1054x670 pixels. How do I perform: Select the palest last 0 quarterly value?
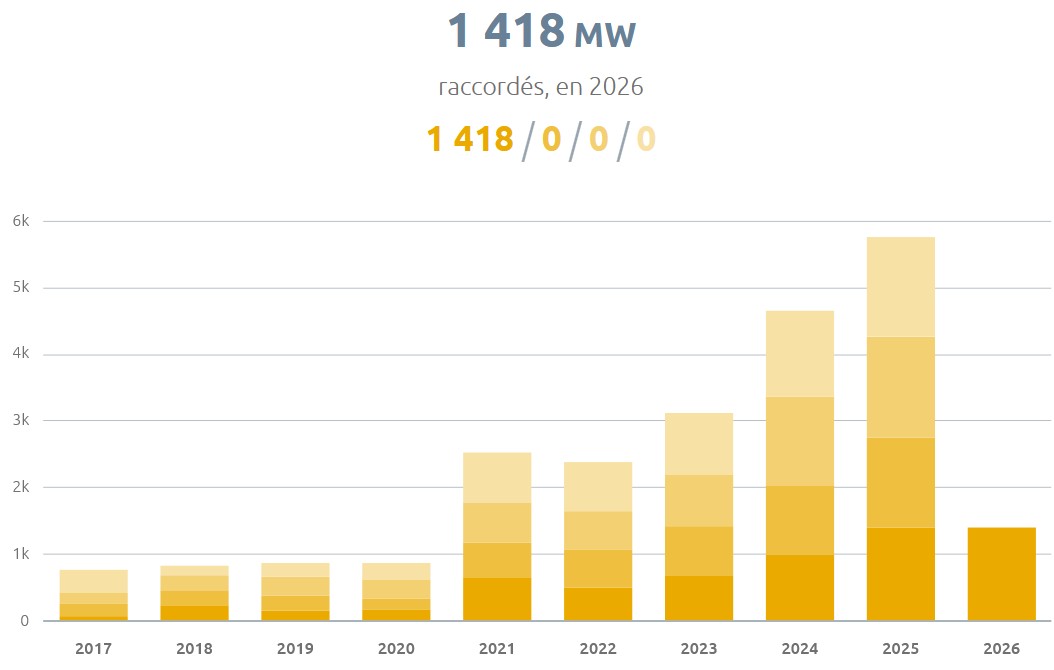tap(646, 139)
